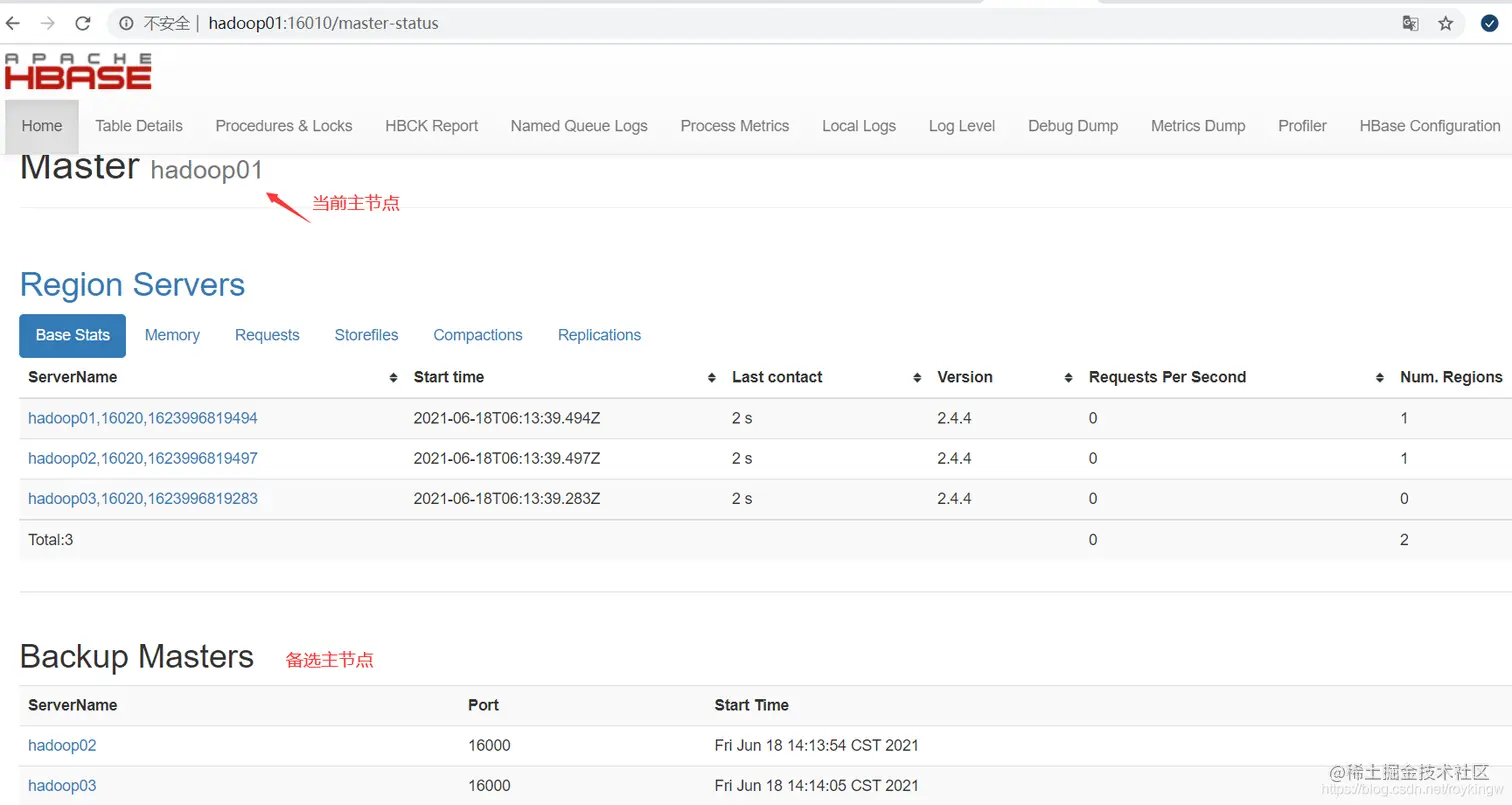
Task: Switch to the Requests tab
Action: (267, 335)
